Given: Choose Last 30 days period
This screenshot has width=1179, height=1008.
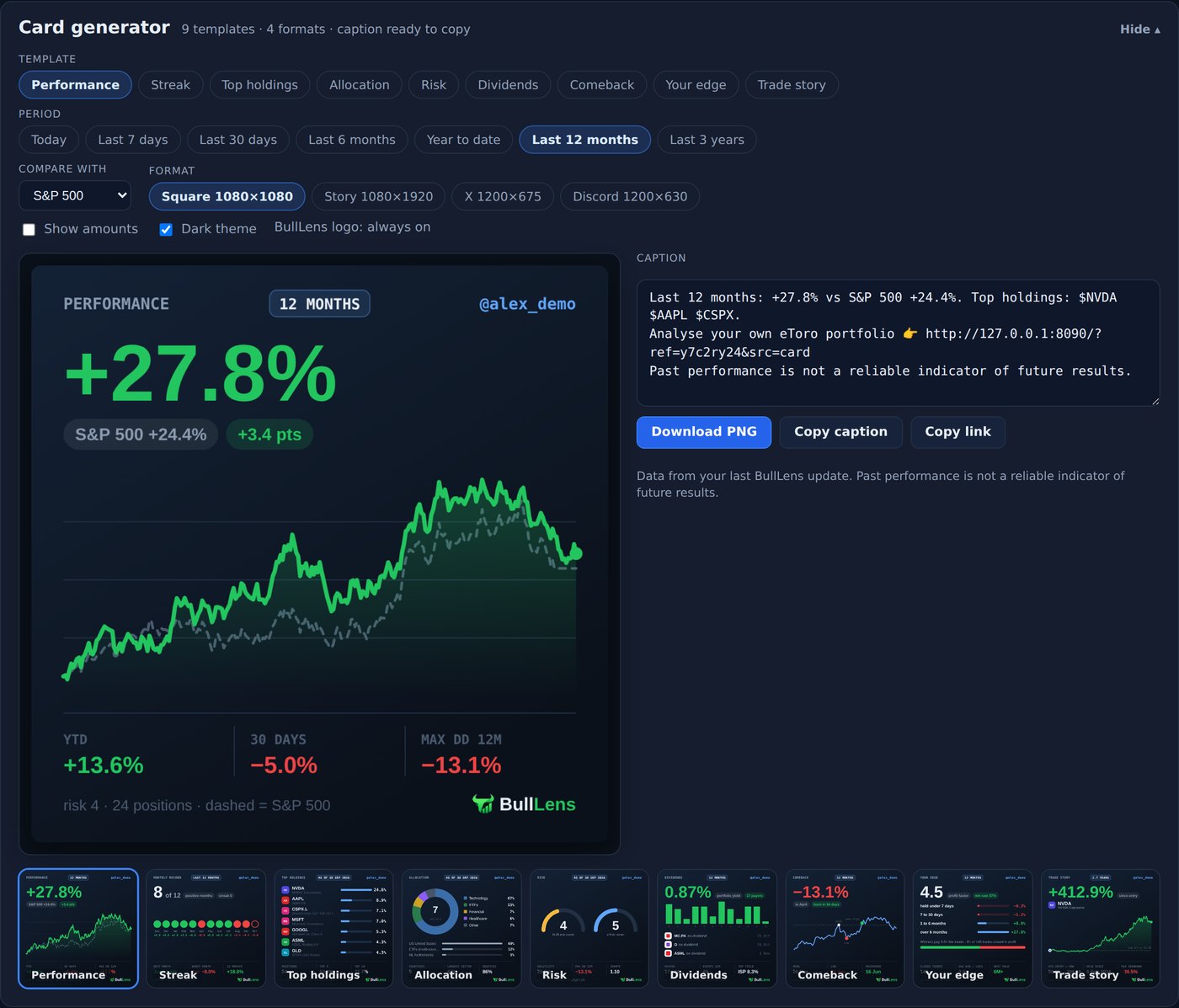Looking at the screenshot, I should (x=238, y=140).
